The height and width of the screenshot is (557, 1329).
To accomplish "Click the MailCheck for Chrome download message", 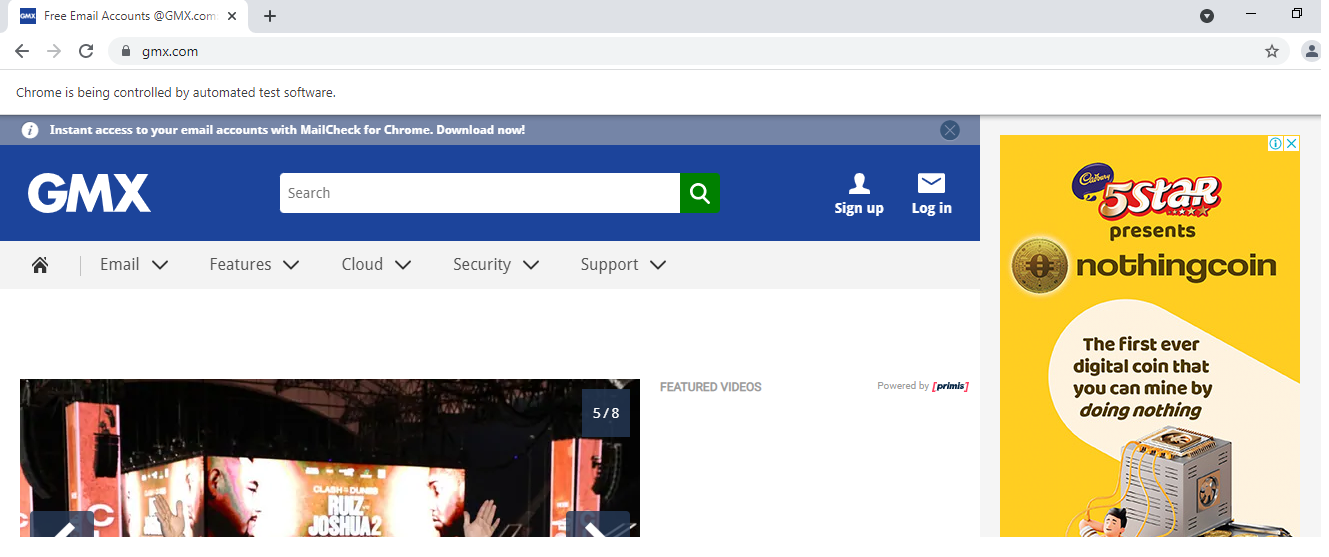I will [x=287, y=130].
